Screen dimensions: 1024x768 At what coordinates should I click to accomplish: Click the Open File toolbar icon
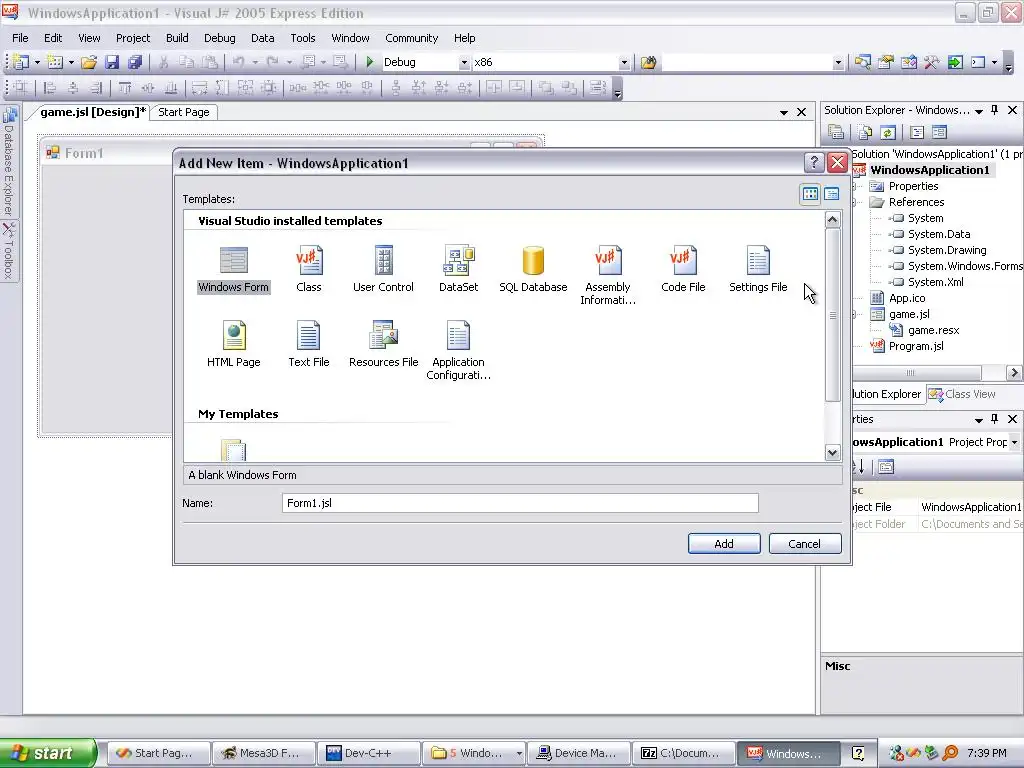pos(89,63)
